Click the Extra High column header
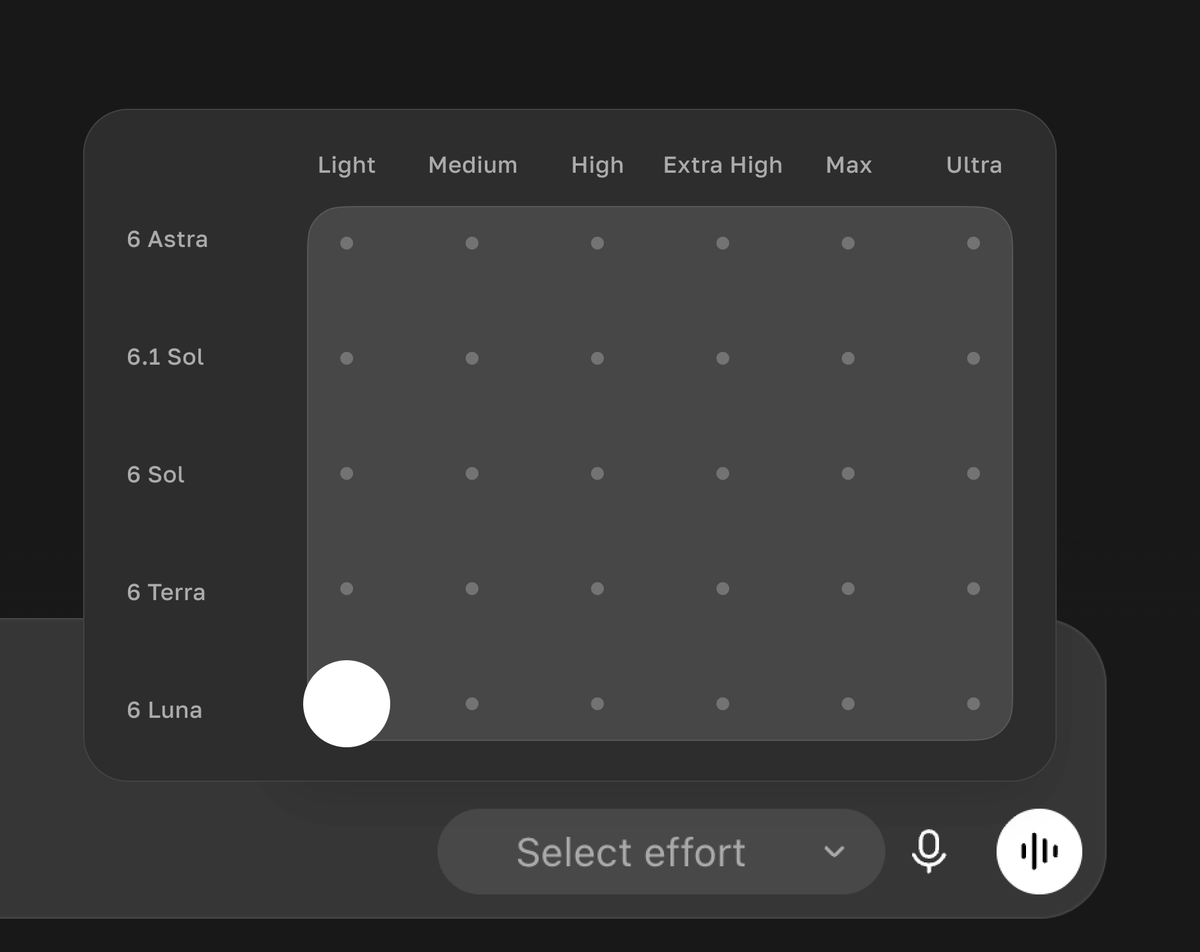 [723, 166]
